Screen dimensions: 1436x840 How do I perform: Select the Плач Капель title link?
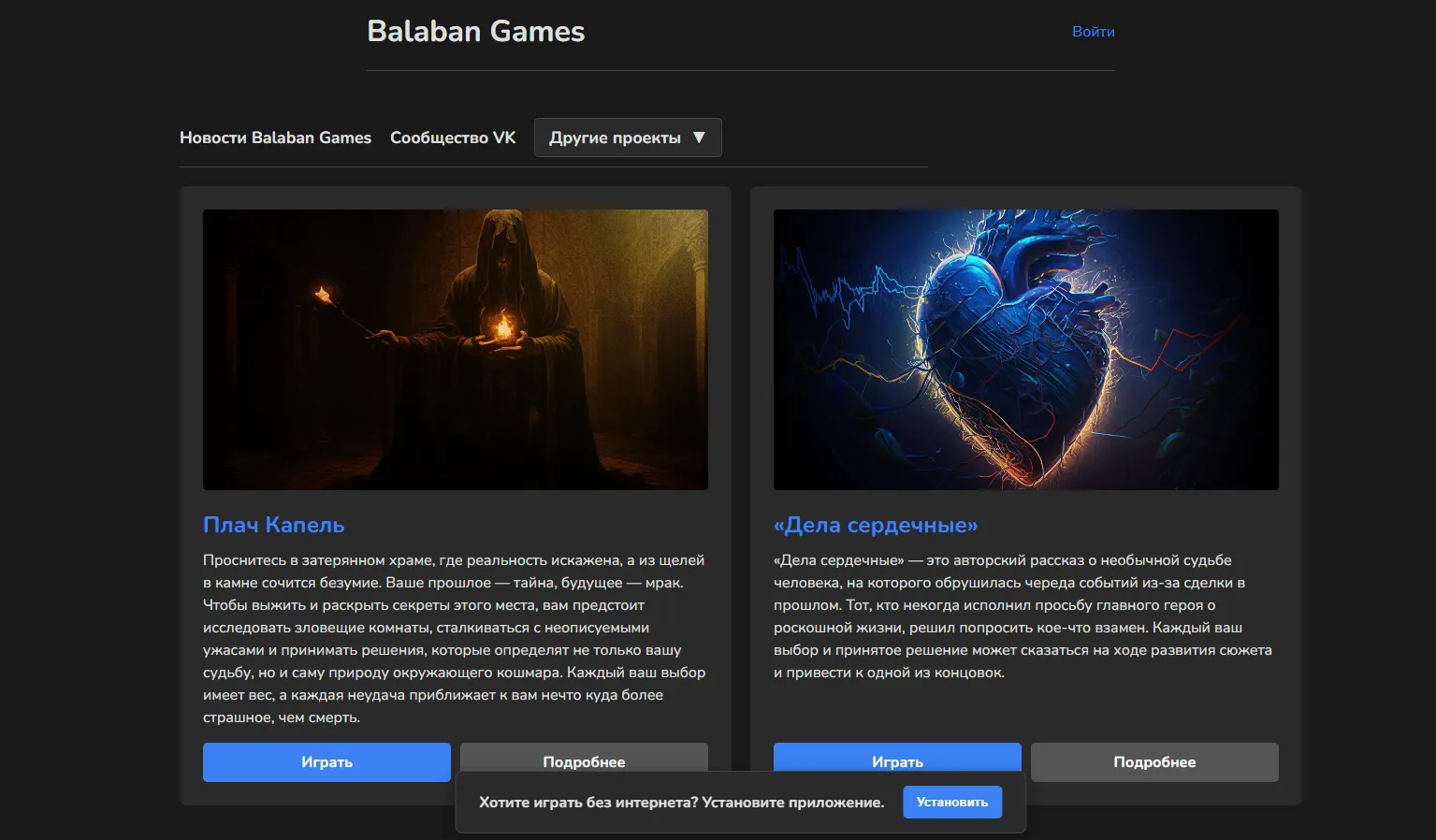[273, 525]
